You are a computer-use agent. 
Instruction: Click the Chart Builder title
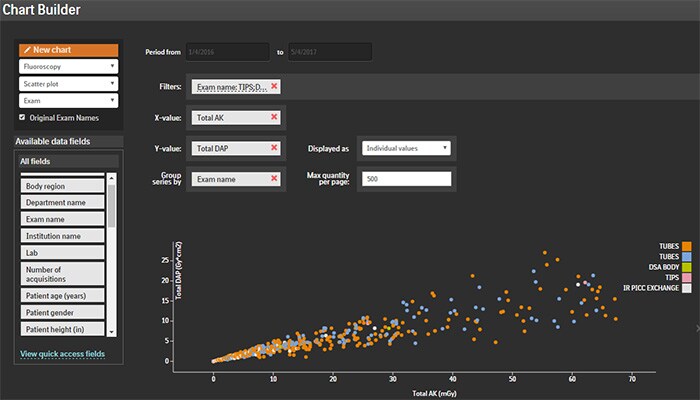[41, 9]
